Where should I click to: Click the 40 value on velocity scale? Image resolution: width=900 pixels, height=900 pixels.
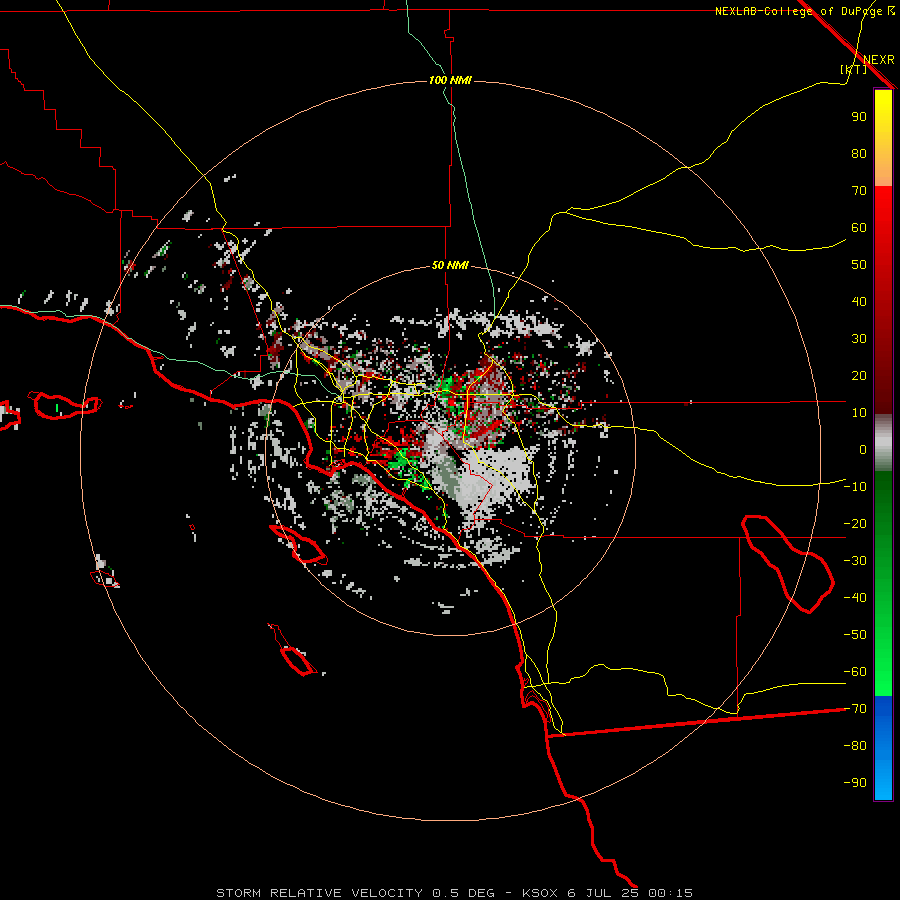tap(859, 301)
